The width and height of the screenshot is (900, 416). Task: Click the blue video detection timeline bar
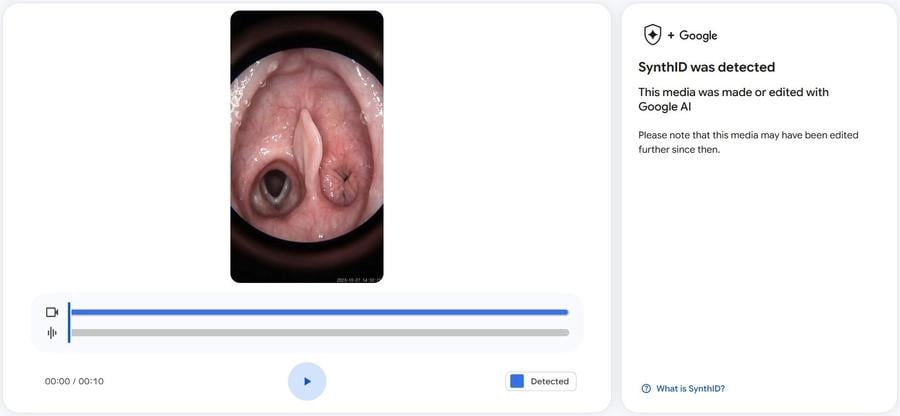coord(320,312)
